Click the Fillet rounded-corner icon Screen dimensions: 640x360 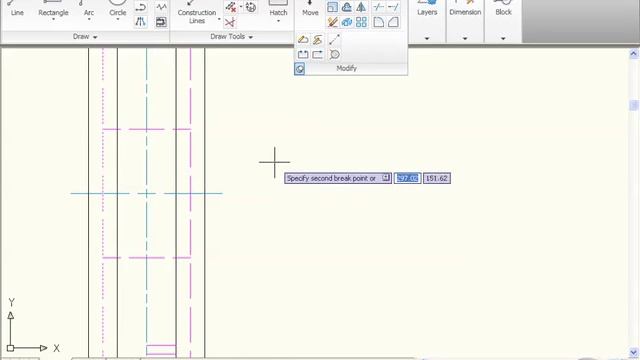379,22
